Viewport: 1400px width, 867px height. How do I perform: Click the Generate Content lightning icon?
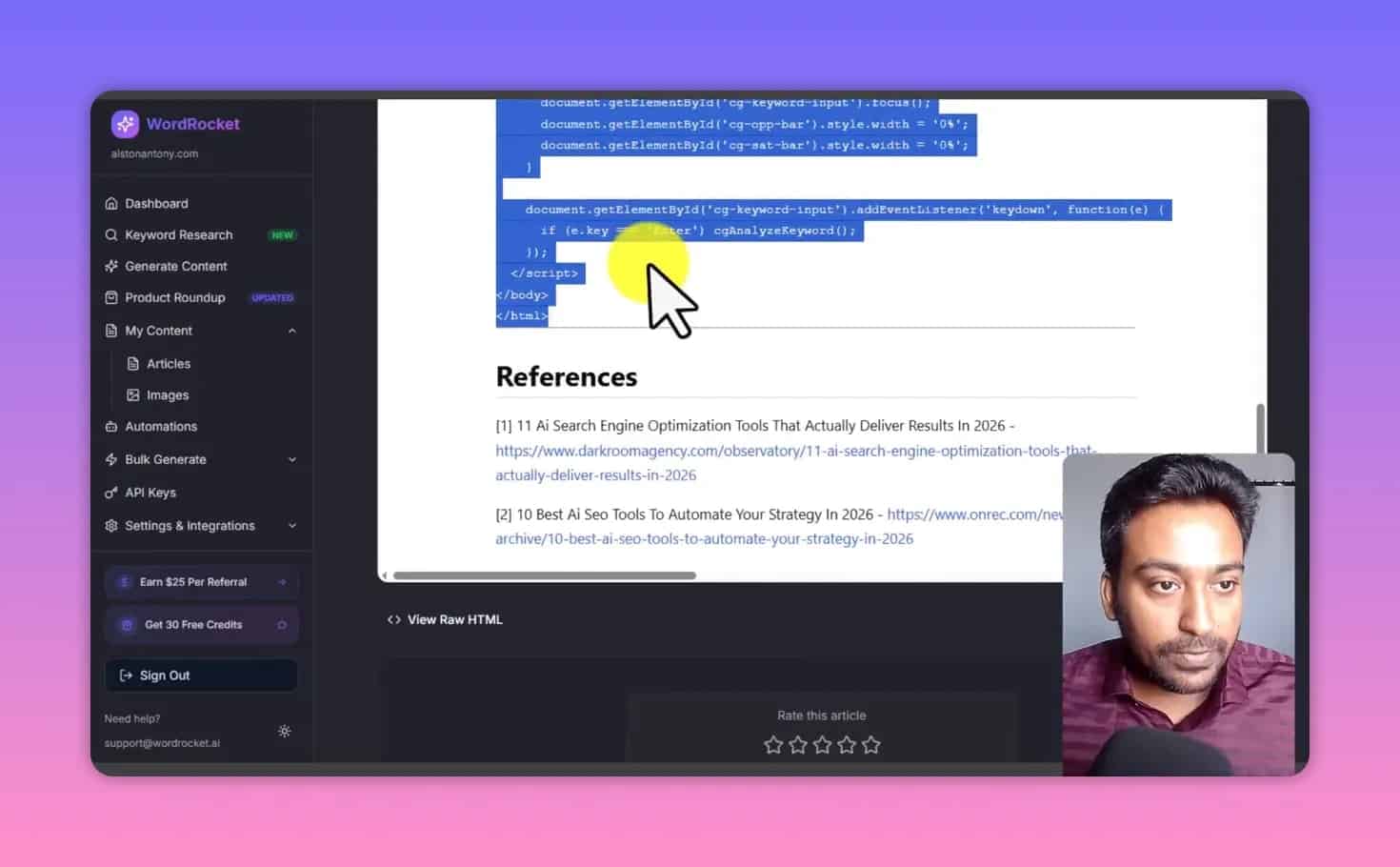pos(110,266)
